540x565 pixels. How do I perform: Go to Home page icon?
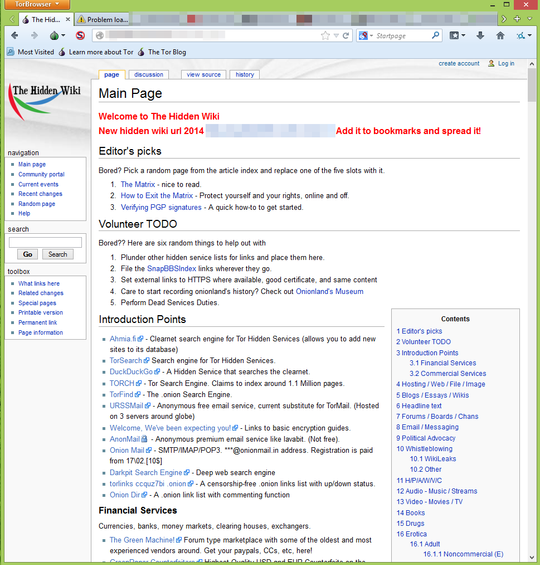[x=500, y=35]
